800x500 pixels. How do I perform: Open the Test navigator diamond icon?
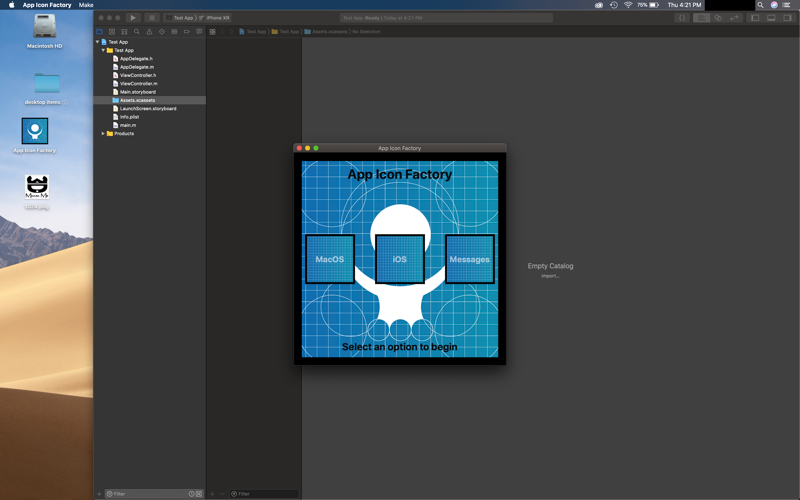point(162,32)
